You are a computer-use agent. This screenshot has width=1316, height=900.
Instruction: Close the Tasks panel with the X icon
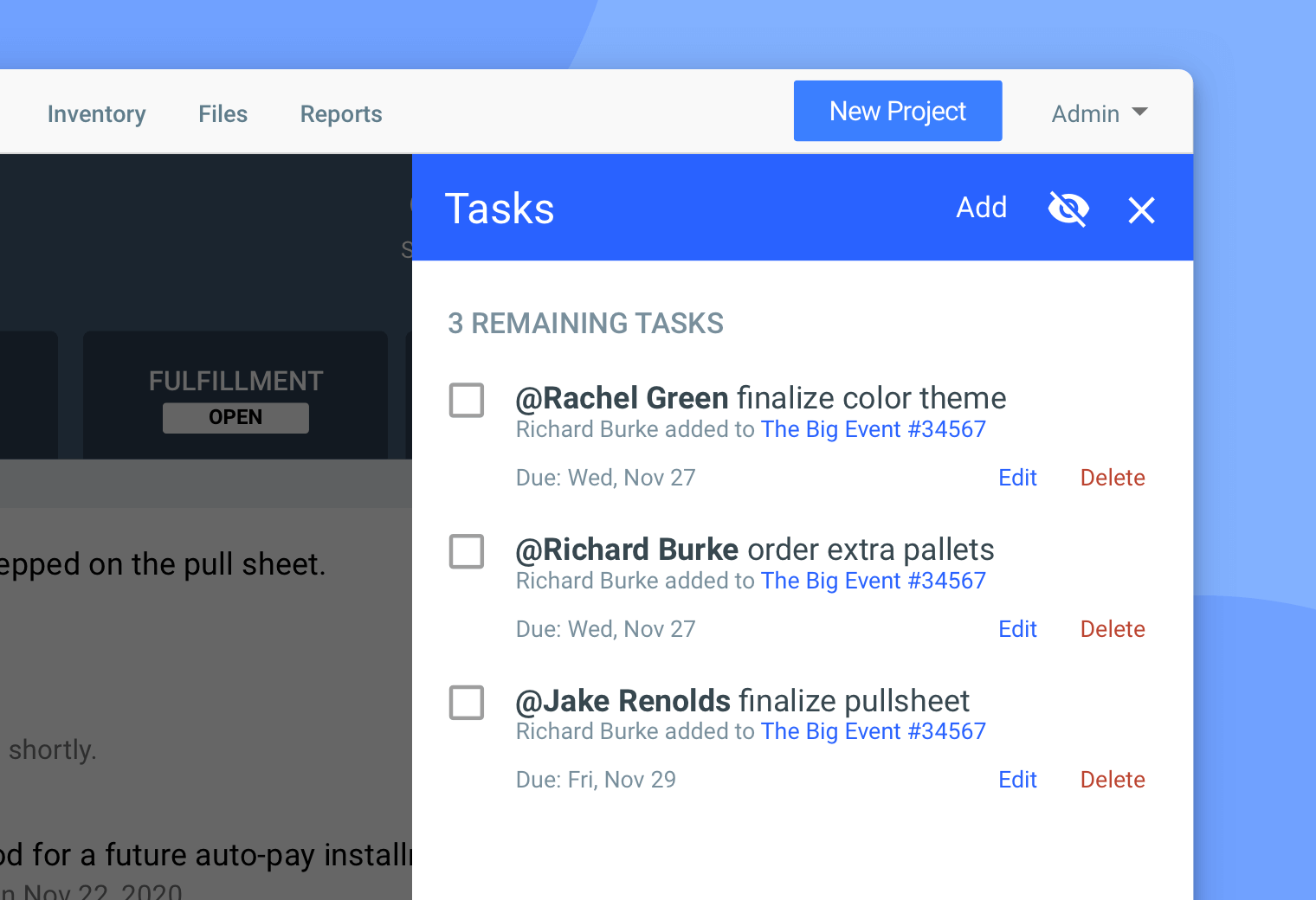click(1141, 209)
